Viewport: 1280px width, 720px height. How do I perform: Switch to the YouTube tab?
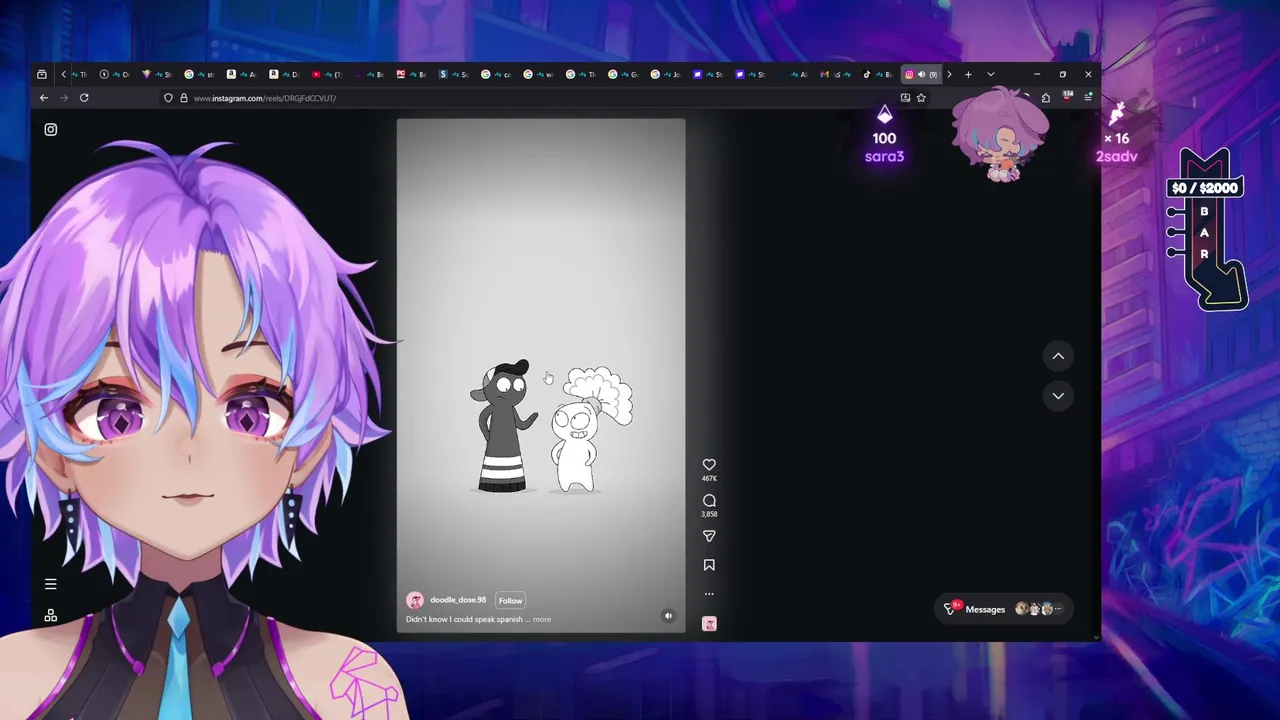click(326, 74)
